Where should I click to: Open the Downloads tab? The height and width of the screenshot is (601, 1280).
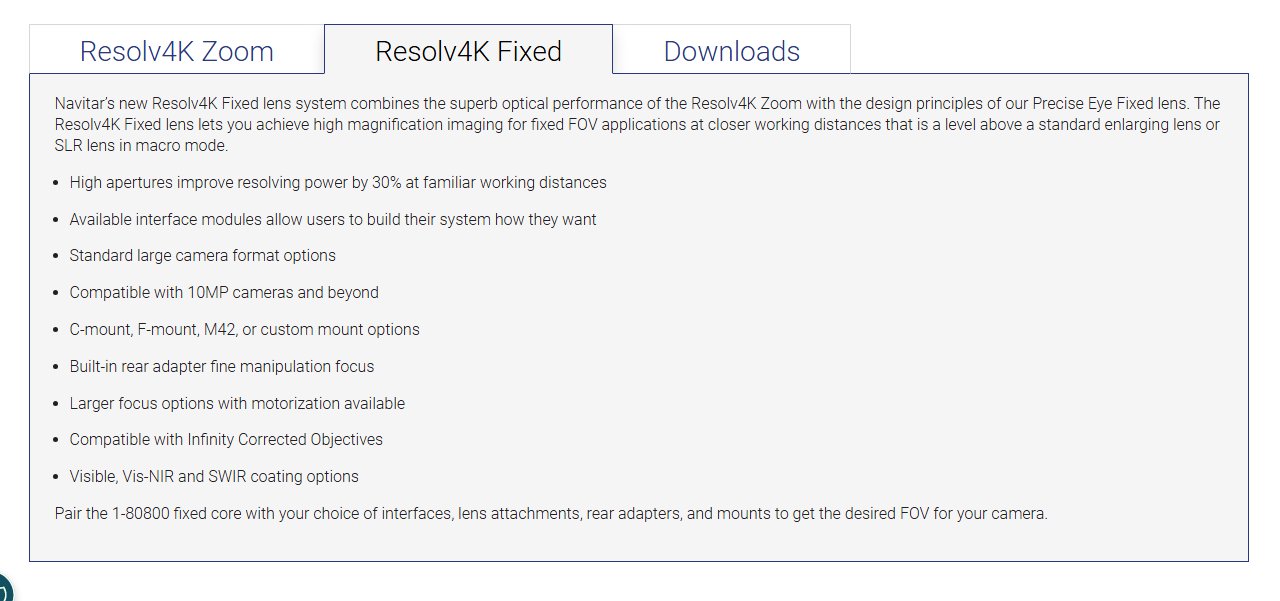[732, 51]
